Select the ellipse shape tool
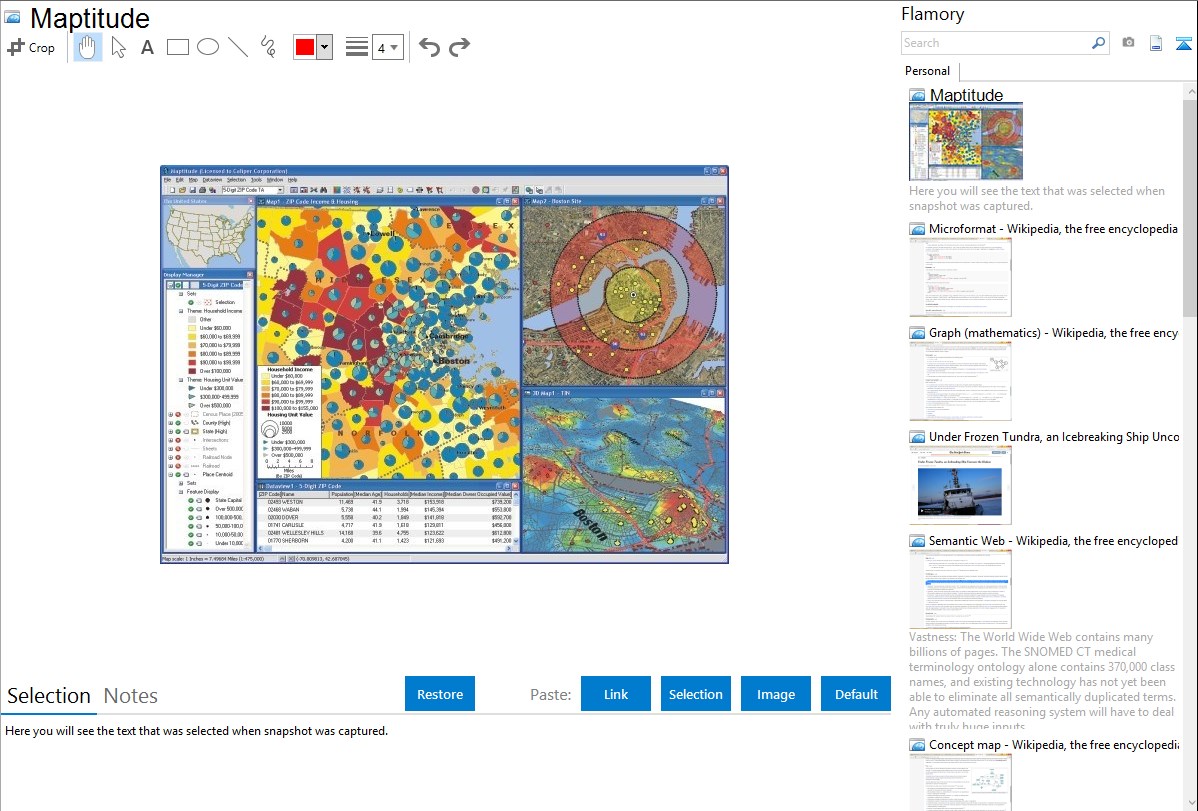 (207, 47)
